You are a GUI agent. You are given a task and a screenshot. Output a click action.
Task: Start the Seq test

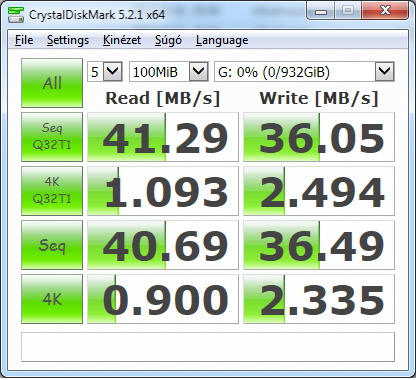coord(52,245)
